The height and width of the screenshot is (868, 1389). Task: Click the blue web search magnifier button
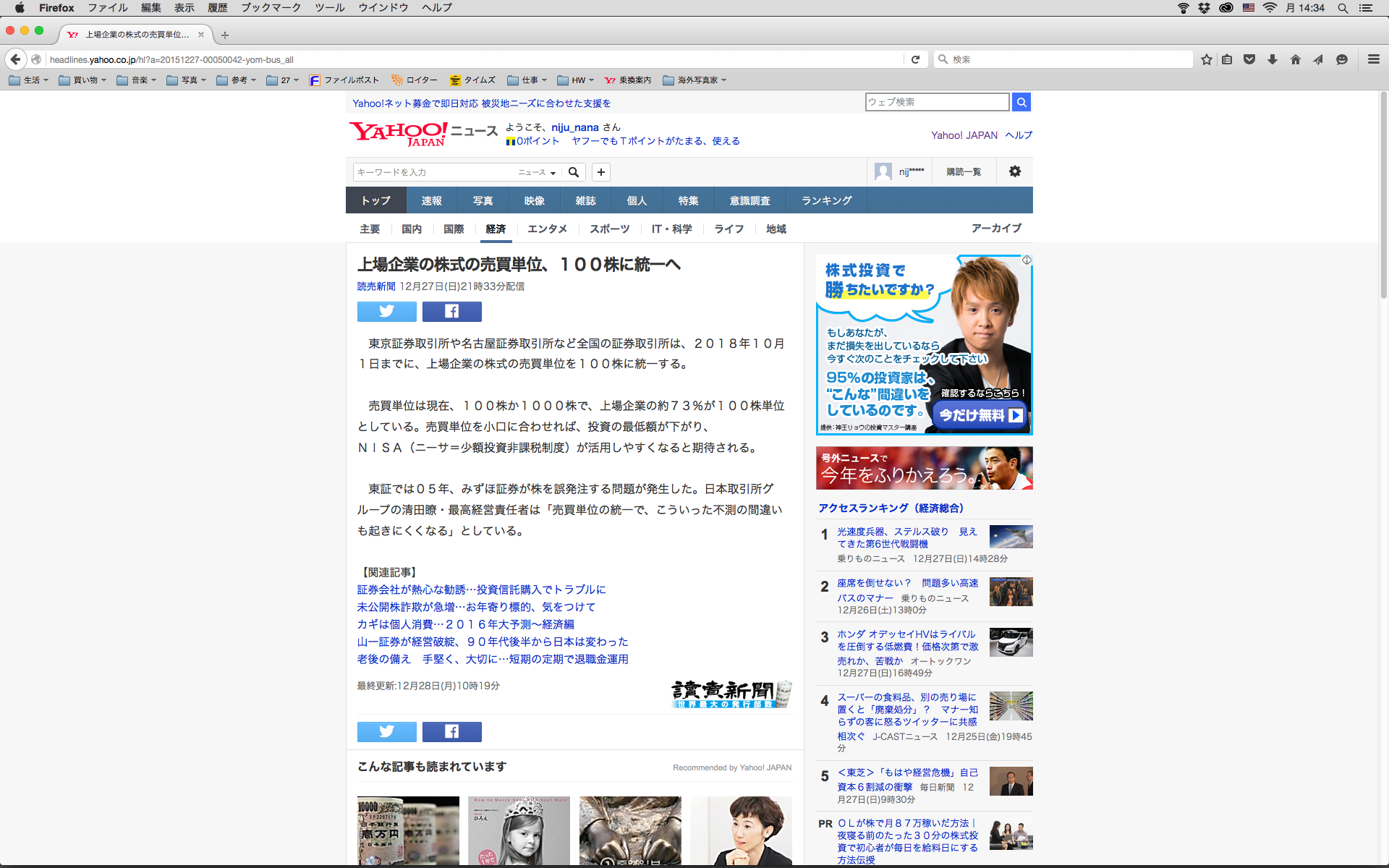coord(1021,102)
